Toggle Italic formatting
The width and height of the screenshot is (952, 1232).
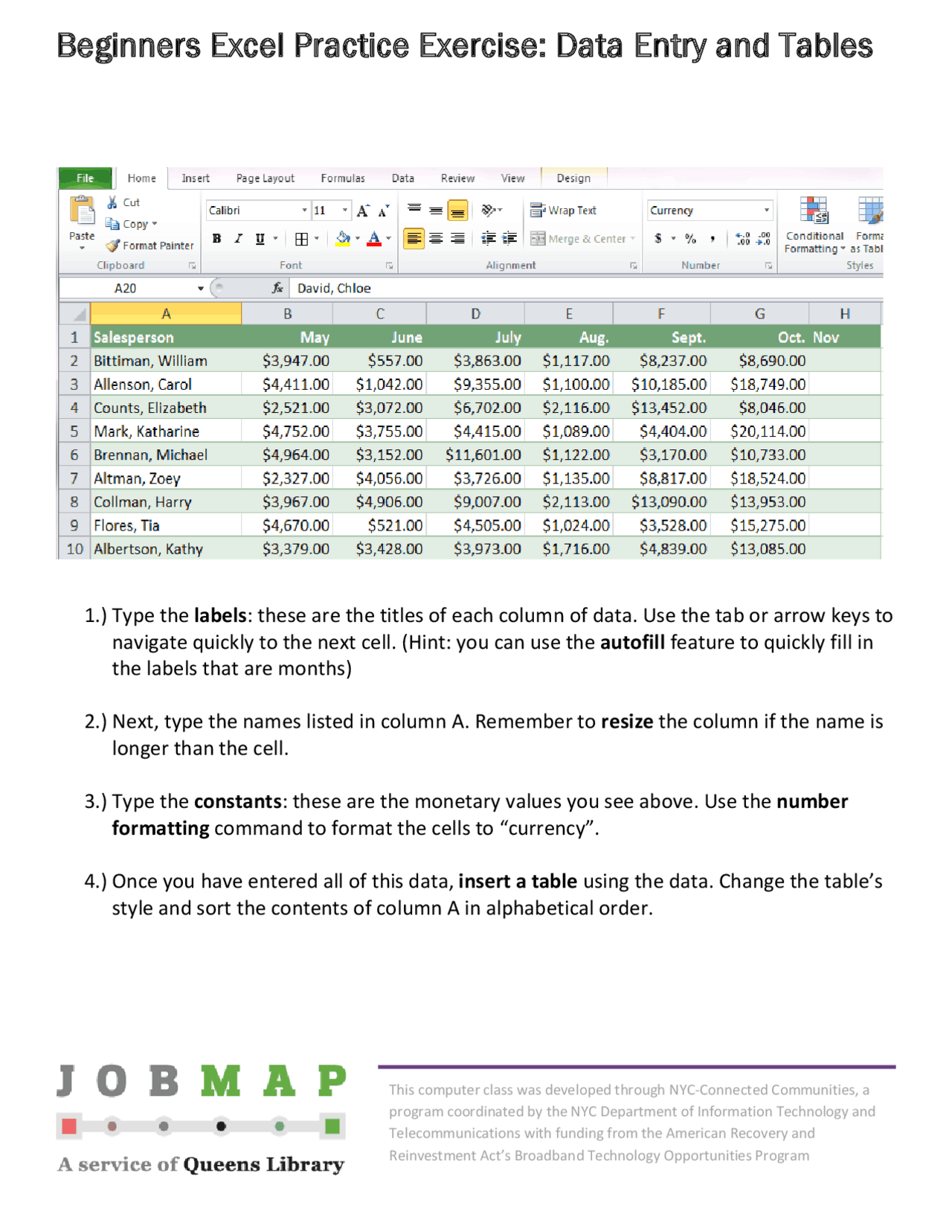(238, 239)
